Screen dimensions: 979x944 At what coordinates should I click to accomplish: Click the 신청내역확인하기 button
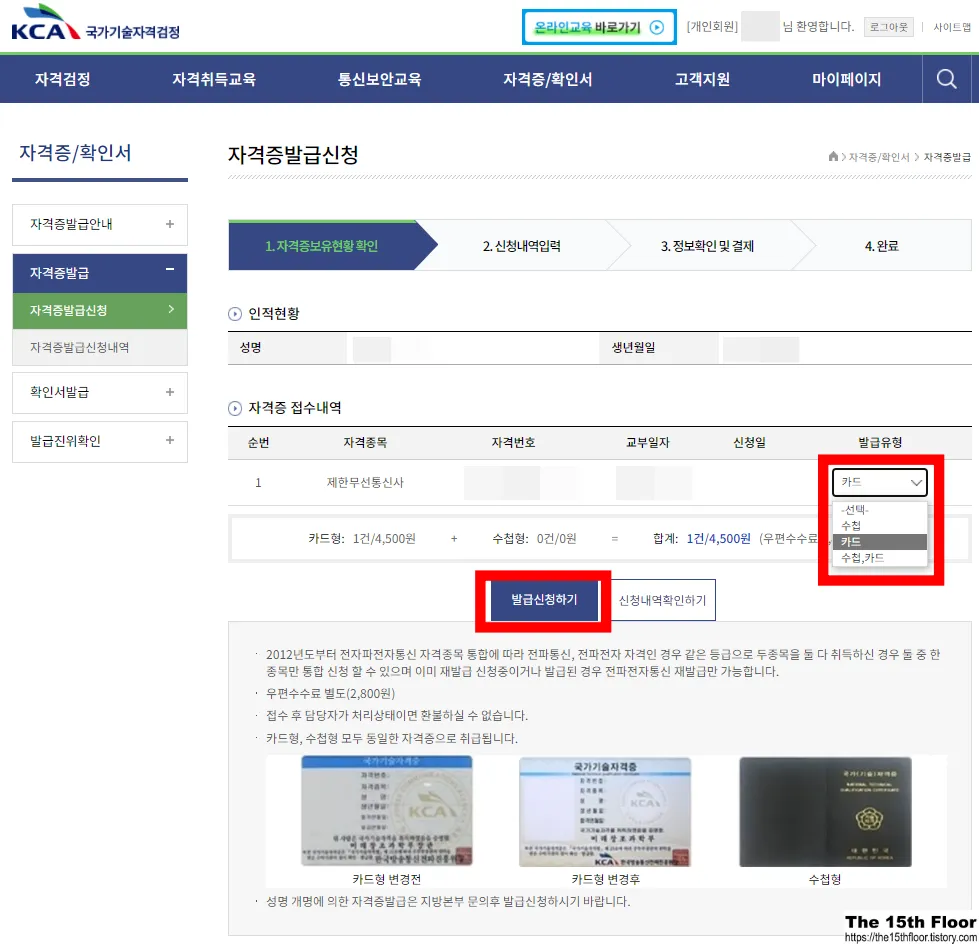662,600
